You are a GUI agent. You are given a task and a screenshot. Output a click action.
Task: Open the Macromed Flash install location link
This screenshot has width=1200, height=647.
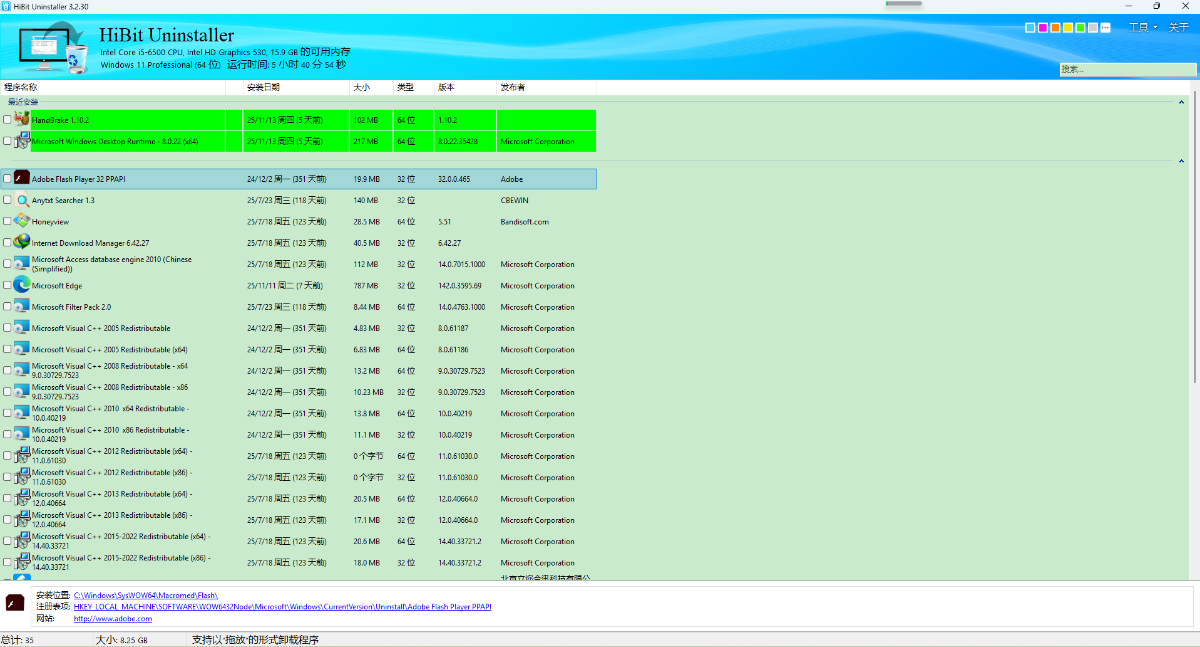pos(146,595)
